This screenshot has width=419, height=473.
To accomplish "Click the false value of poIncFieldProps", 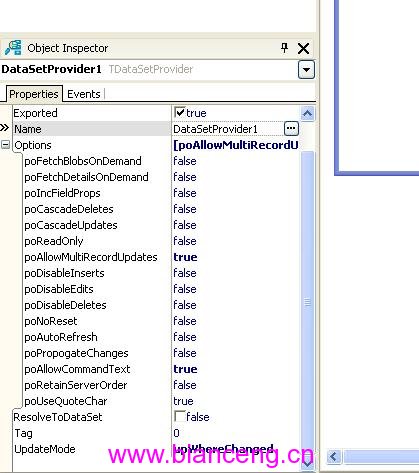I will point(185,193).
